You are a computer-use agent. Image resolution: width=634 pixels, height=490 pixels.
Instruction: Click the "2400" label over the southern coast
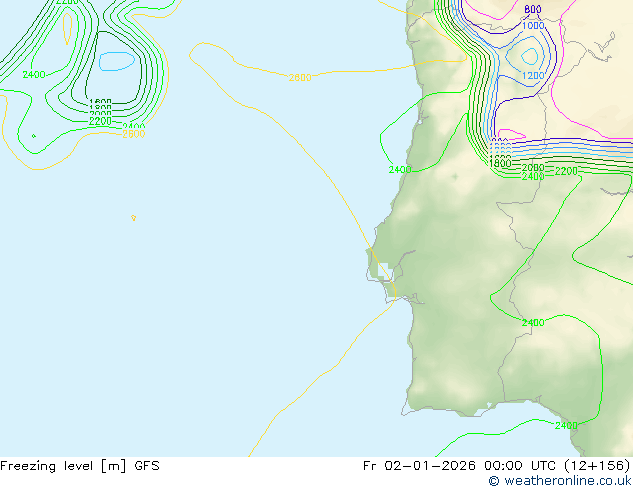566,425
